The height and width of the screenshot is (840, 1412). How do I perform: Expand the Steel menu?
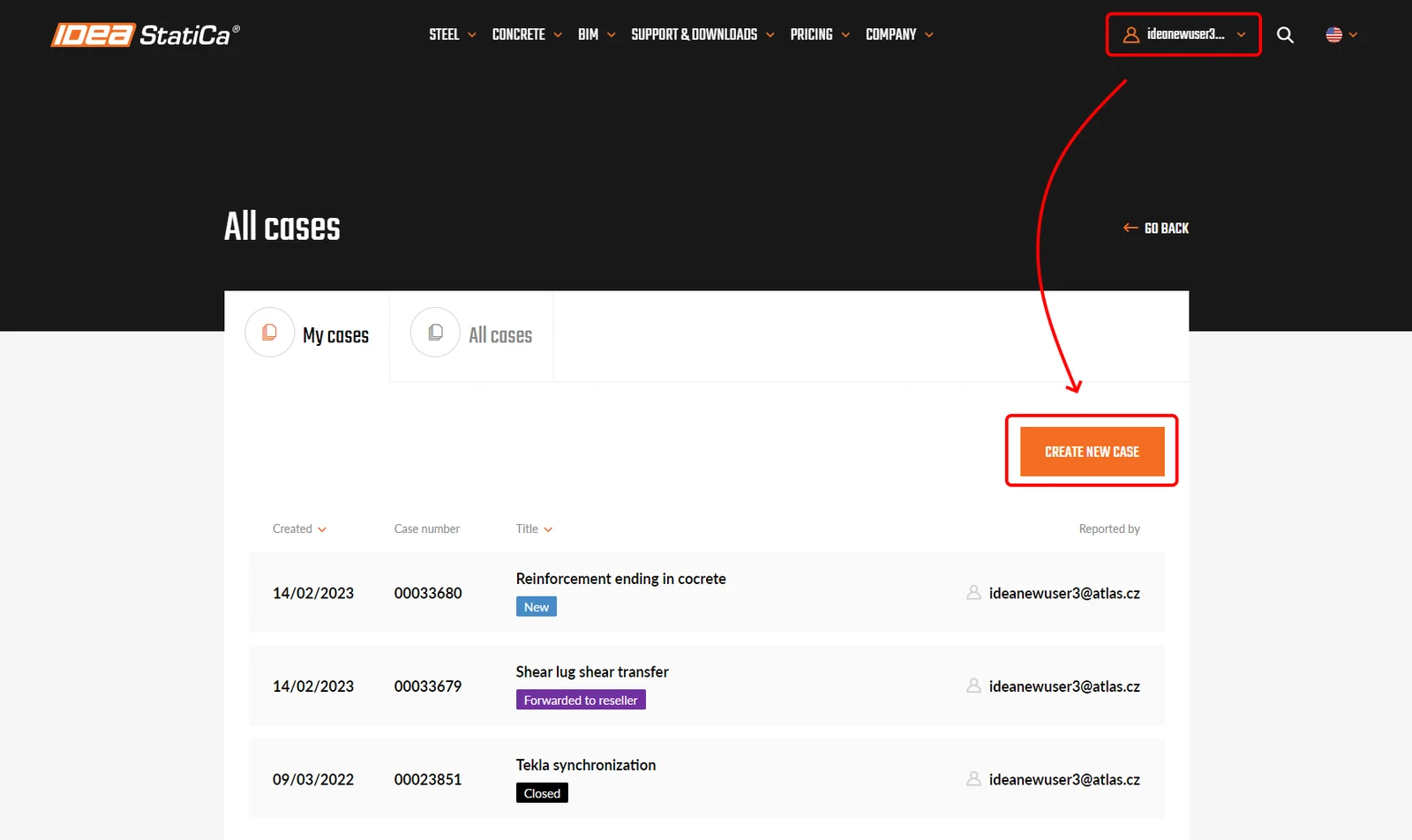[453, 34]
